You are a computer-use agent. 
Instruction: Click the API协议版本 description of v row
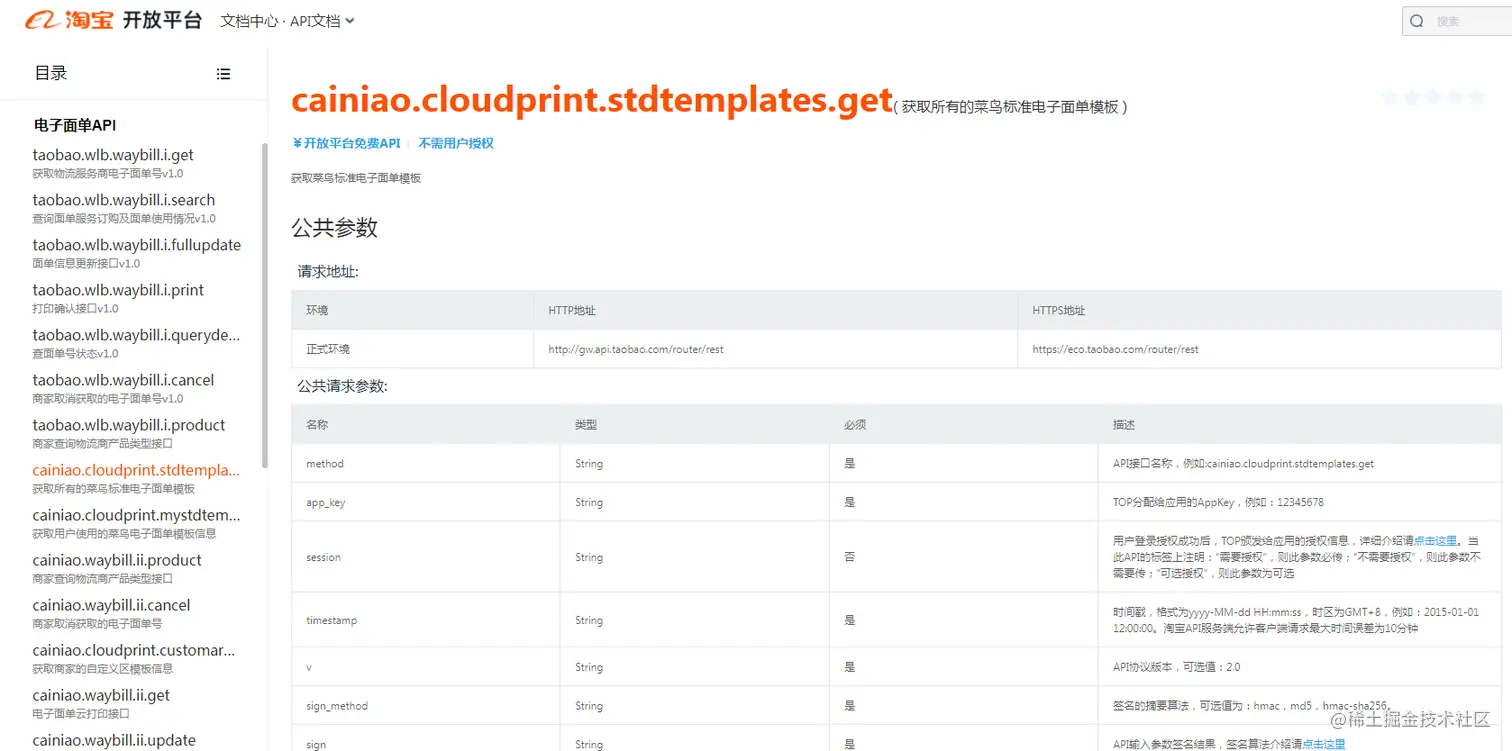click(x=1176, y=667)
